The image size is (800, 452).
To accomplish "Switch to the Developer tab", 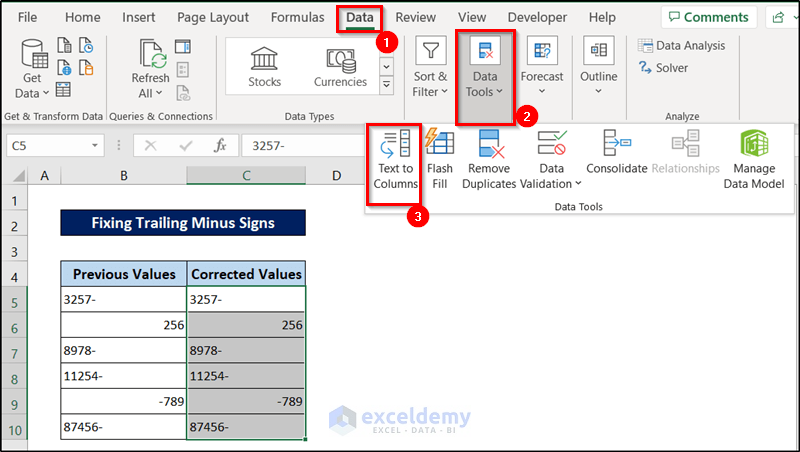I will tap(537, 17).
